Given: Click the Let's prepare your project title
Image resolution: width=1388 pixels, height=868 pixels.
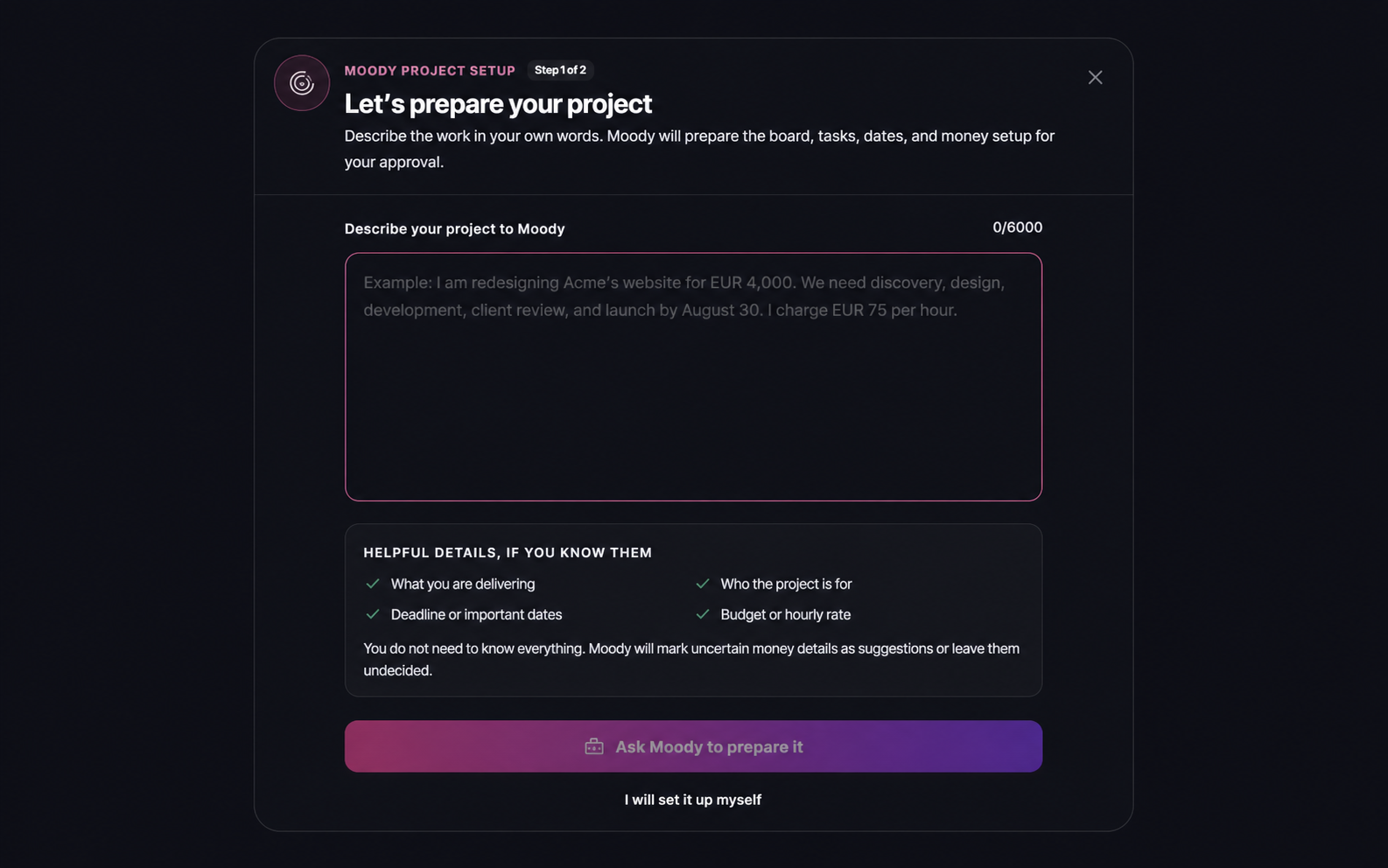Looking at the screenshot, I should tap(498, 104).
